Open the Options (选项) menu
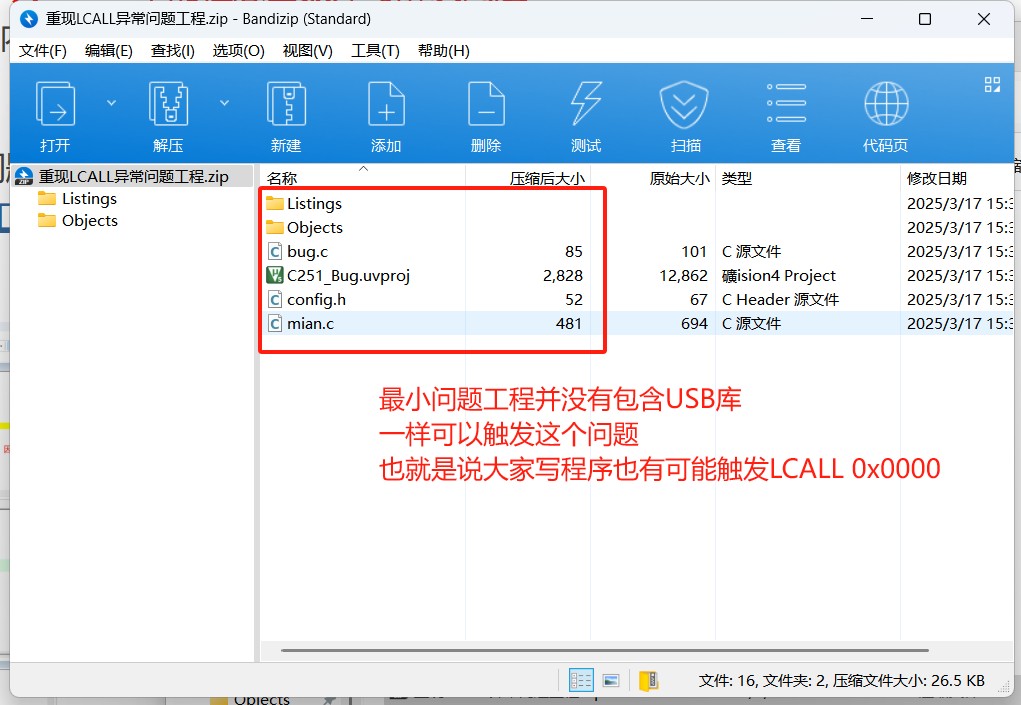 238,51
